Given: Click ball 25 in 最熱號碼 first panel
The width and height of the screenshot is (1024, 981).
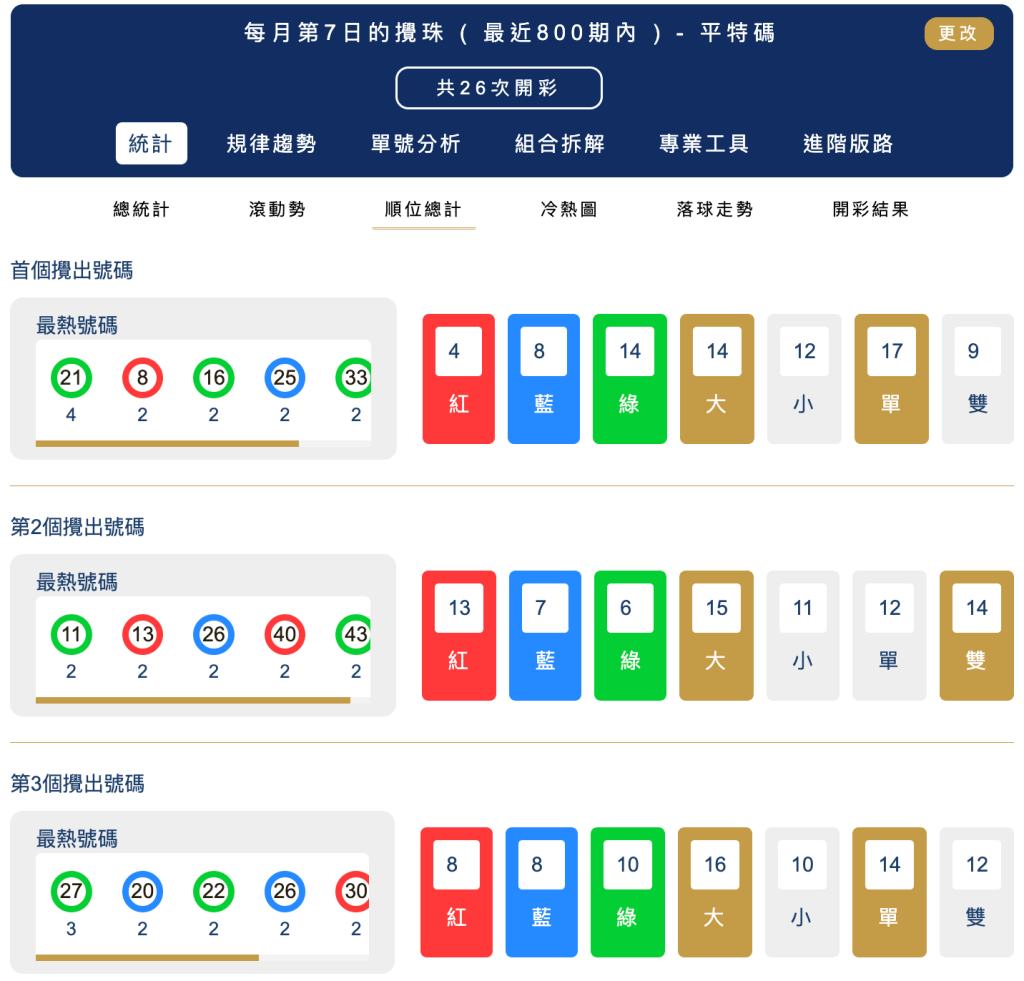Looking at the screenshot, I should tap(284, 378).
